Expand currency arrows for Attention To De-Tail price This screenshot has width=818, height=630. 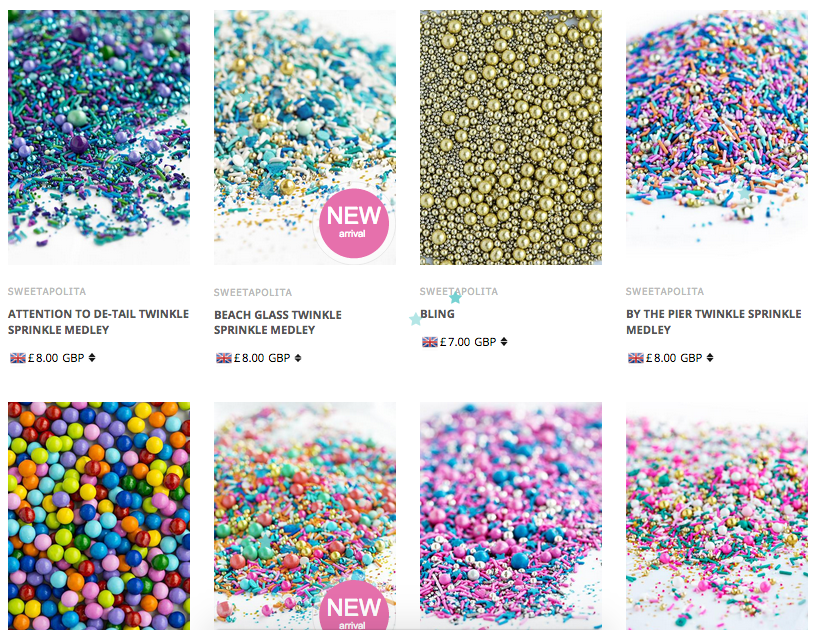tap(92, 358)
